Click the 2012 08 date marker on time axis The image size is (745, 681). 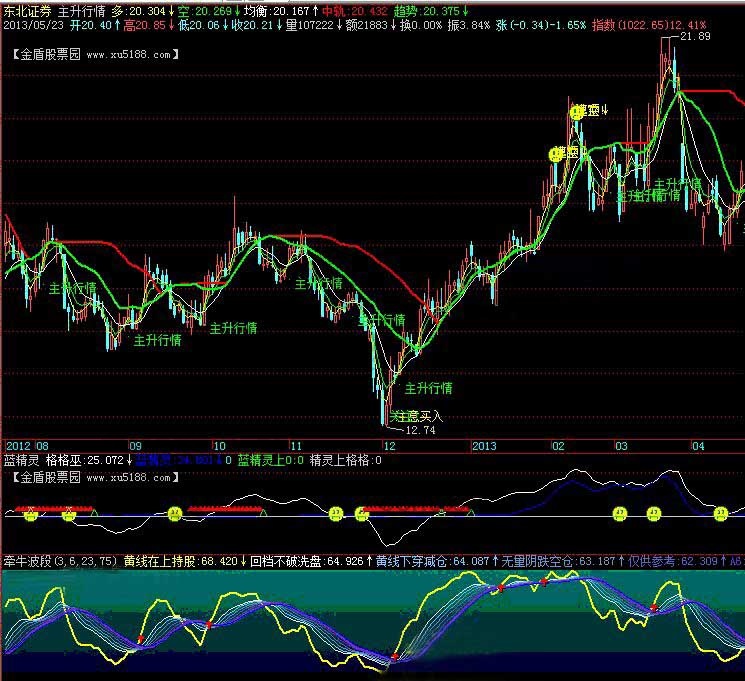tap(27, 445)
